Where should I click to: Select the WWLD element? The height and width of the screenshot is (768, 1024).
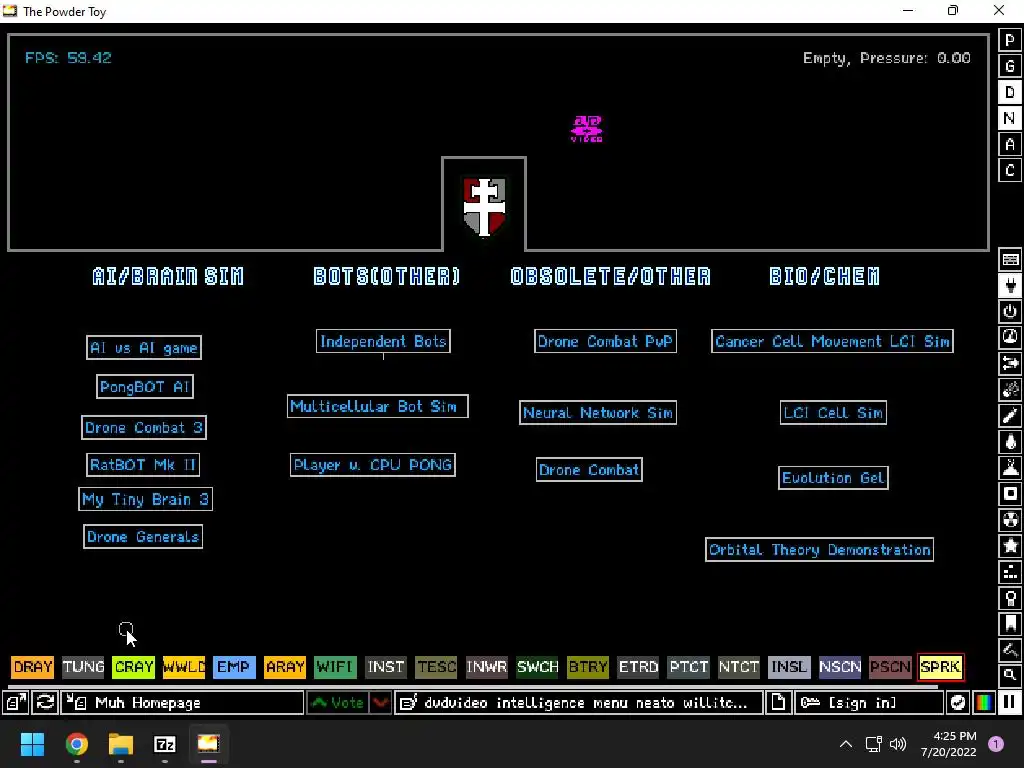(x=184, y=667)
